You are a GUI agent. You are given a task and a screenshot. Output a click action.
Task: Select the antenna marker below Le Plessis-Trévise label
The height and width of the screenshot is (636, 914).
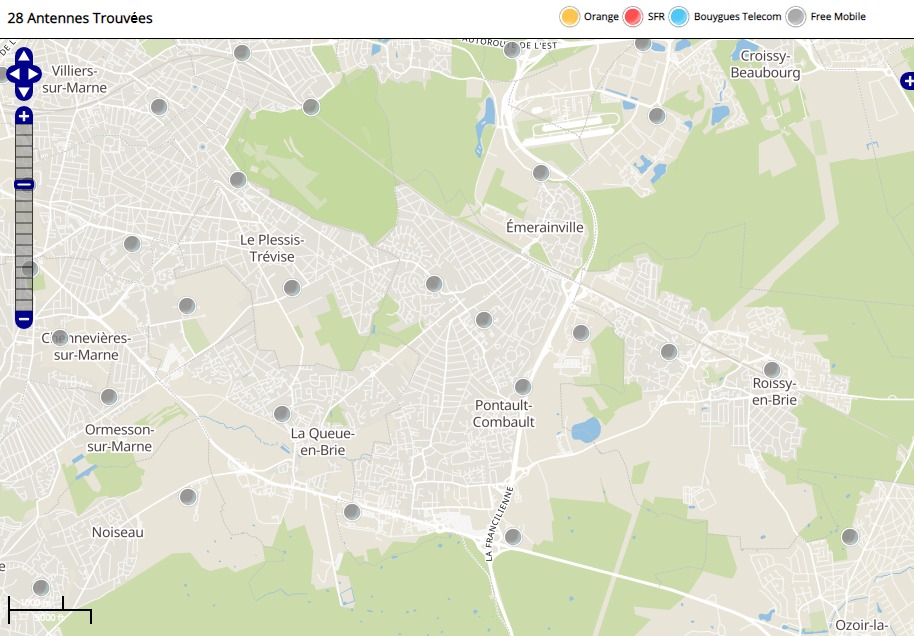291,288
